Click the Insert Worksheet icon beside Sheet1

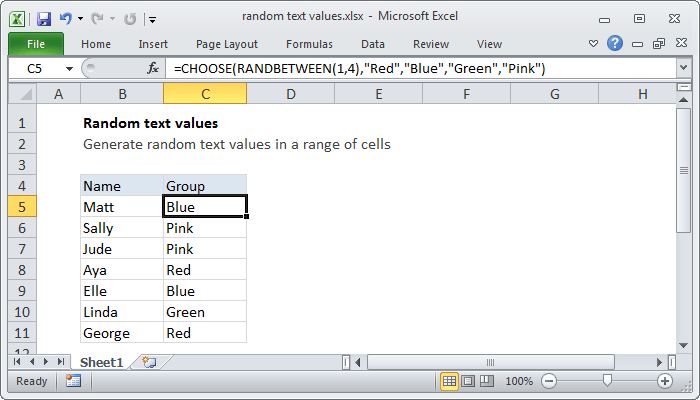pos(149,361)
